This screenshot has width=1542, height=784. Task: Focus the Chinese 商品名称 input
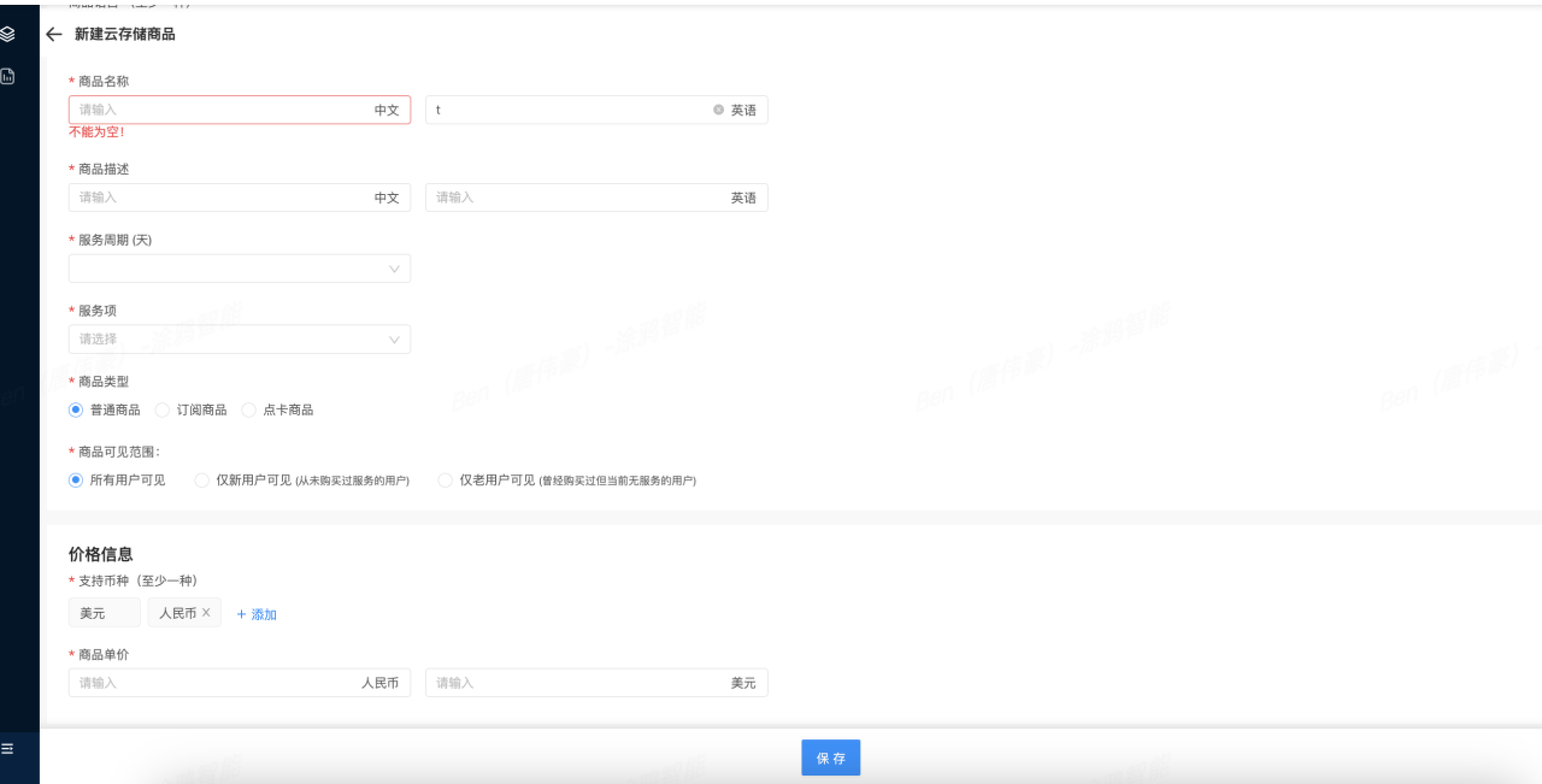(240, 110)
